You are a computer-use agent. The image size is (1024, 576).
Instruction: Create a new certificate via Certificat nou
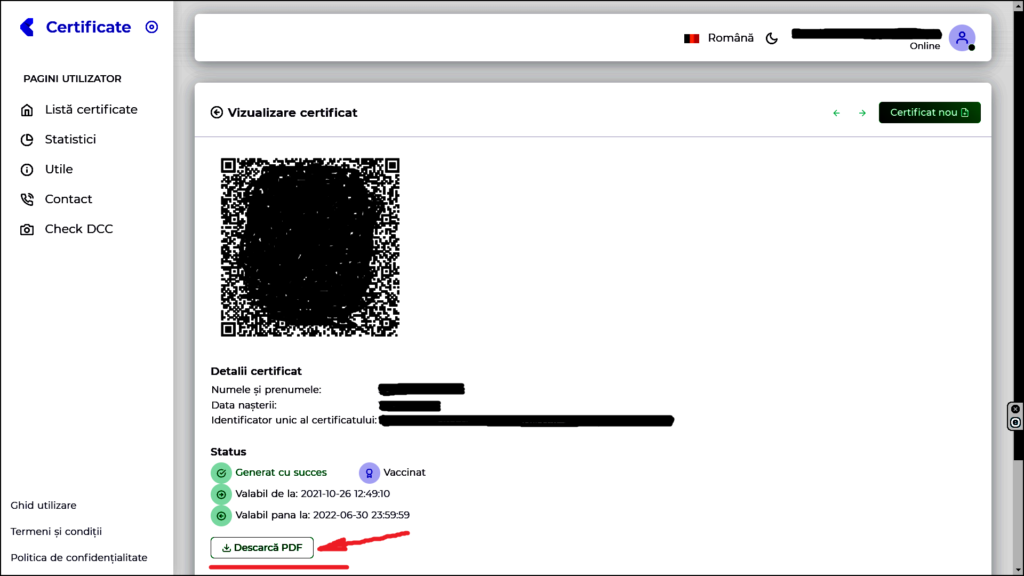(x=929, y=112)
